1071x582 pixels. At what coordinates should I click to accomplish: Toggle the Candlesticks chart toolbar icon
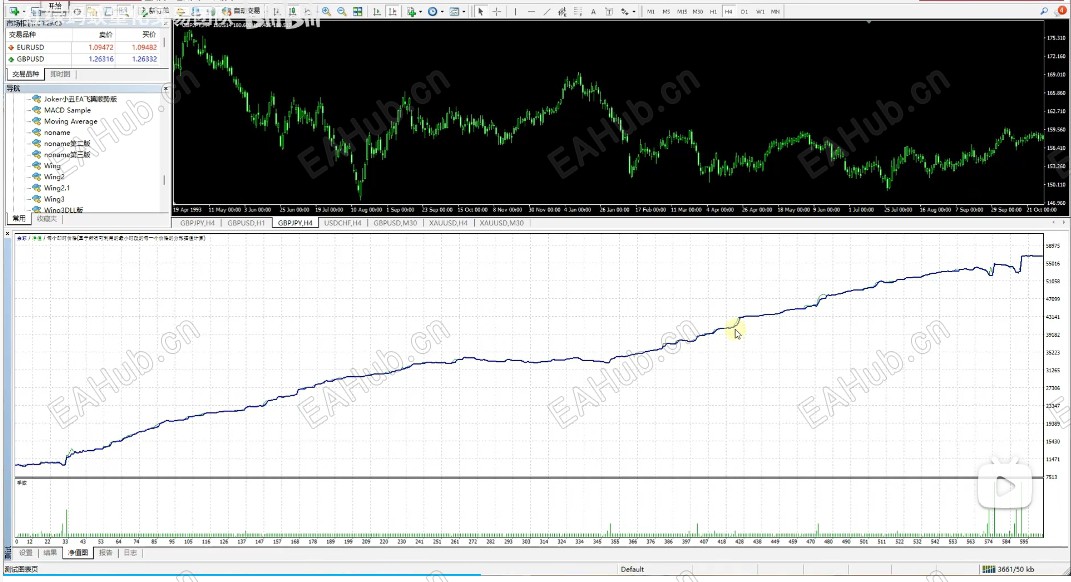click(292, 12)
